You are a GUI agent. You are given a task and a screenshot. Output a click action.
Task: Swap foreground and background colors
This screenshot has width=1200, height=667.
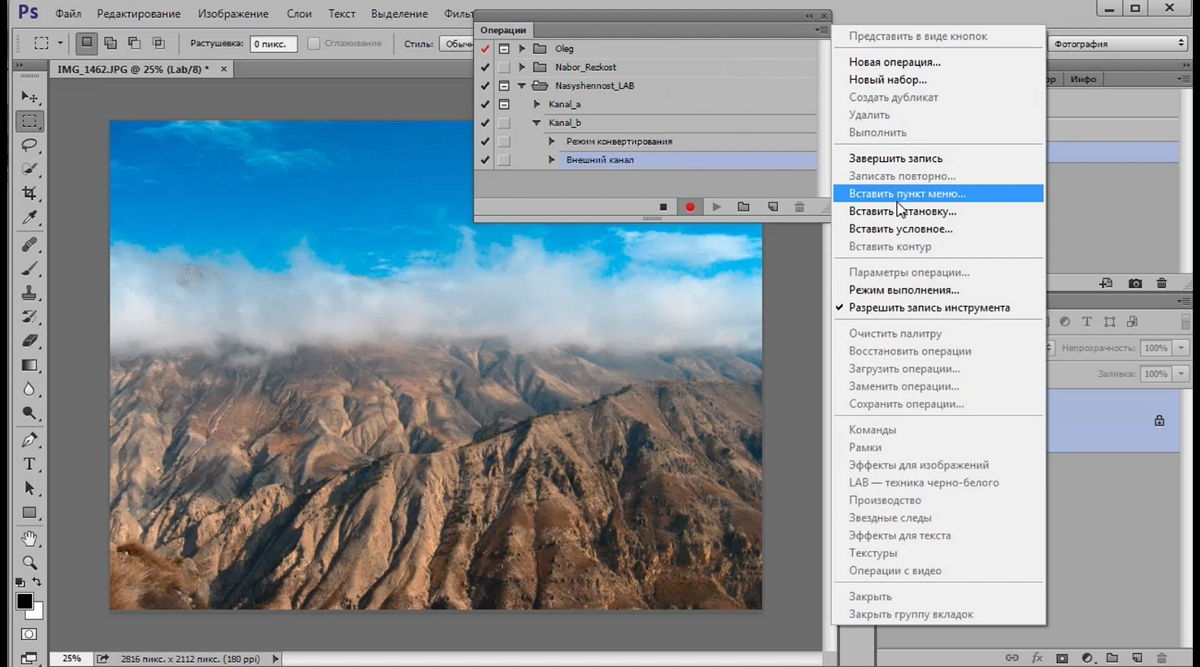37,582
